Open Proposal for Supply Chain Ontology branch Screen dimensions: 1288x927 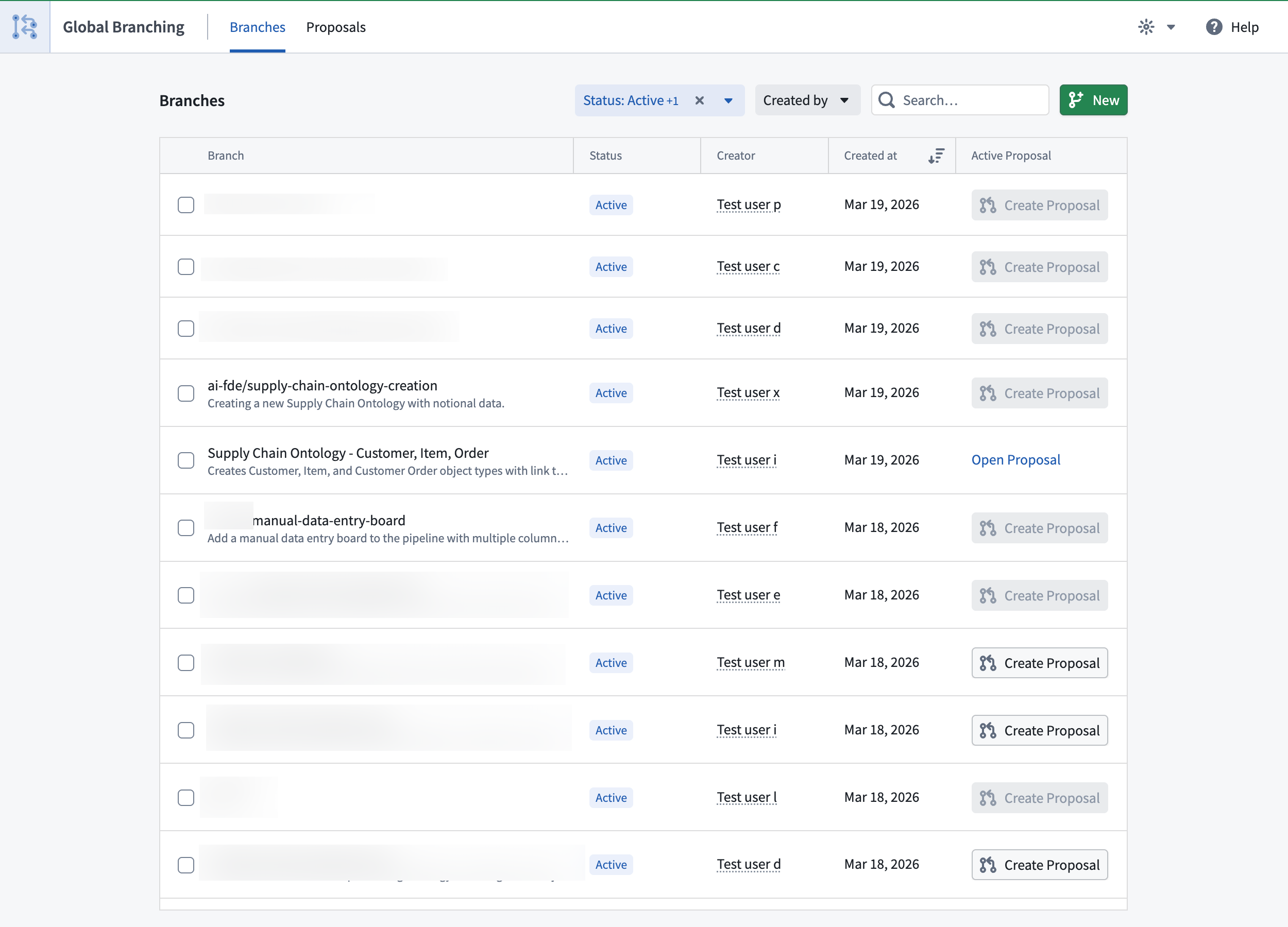[x=1016, y=460]
